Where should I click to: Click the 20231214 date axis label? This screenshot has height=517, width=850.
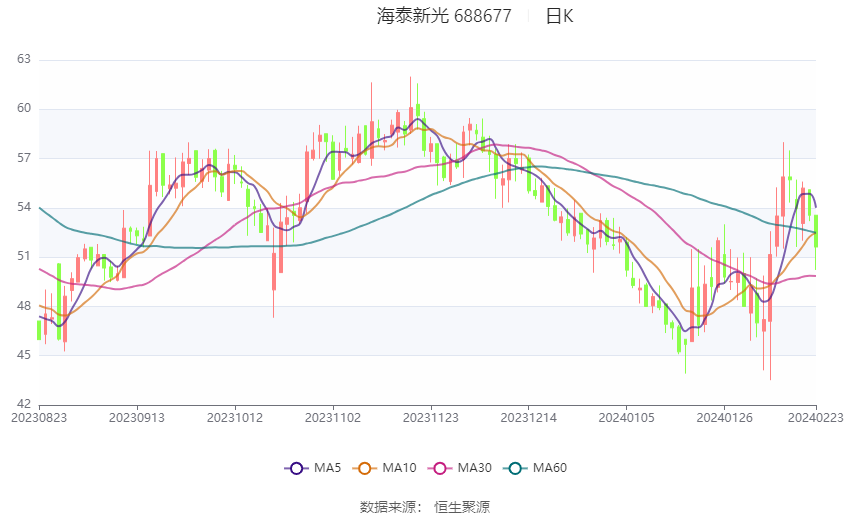click(529, 418)
